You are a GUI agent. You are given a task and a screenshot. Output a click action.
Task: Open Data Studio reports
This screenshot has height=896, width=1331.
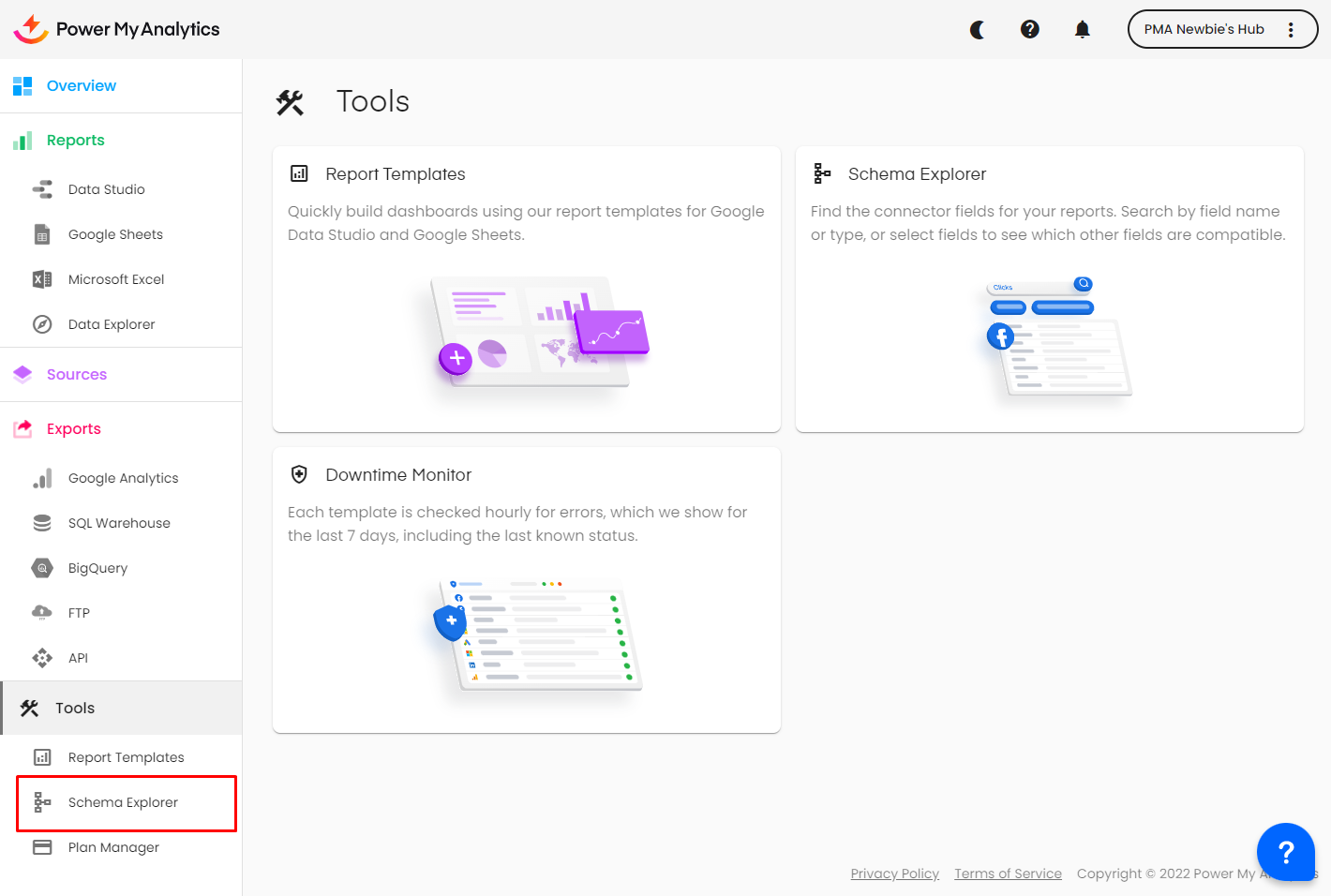(106, 189)
